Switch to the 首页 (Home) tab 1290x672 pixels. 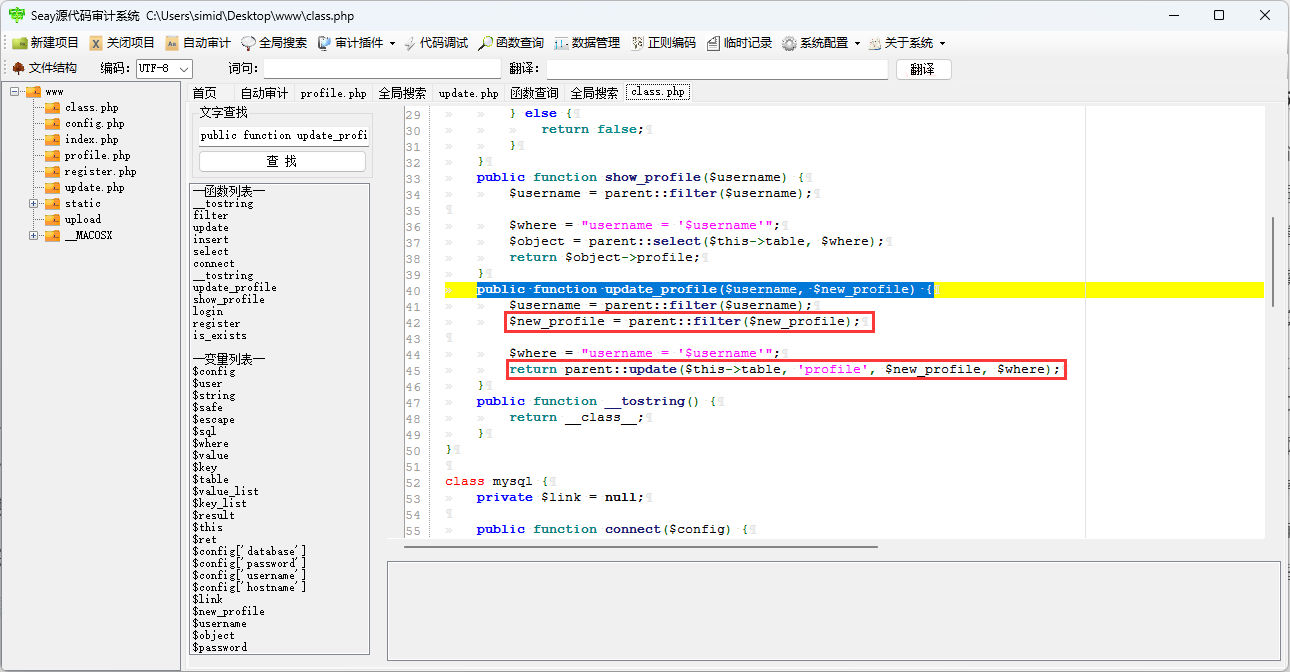[x=205, y=91]
